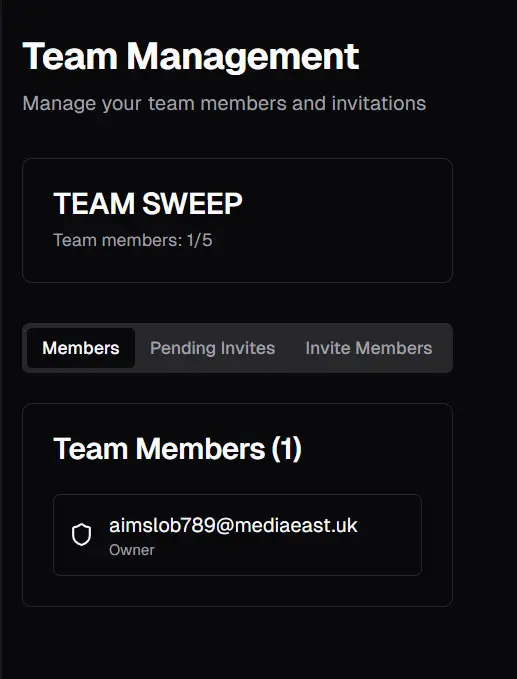Image resolution: width=517 pixels, height=679 pixels.
Task: Click the word invitations in the subtitle
Action: point(379,103)
